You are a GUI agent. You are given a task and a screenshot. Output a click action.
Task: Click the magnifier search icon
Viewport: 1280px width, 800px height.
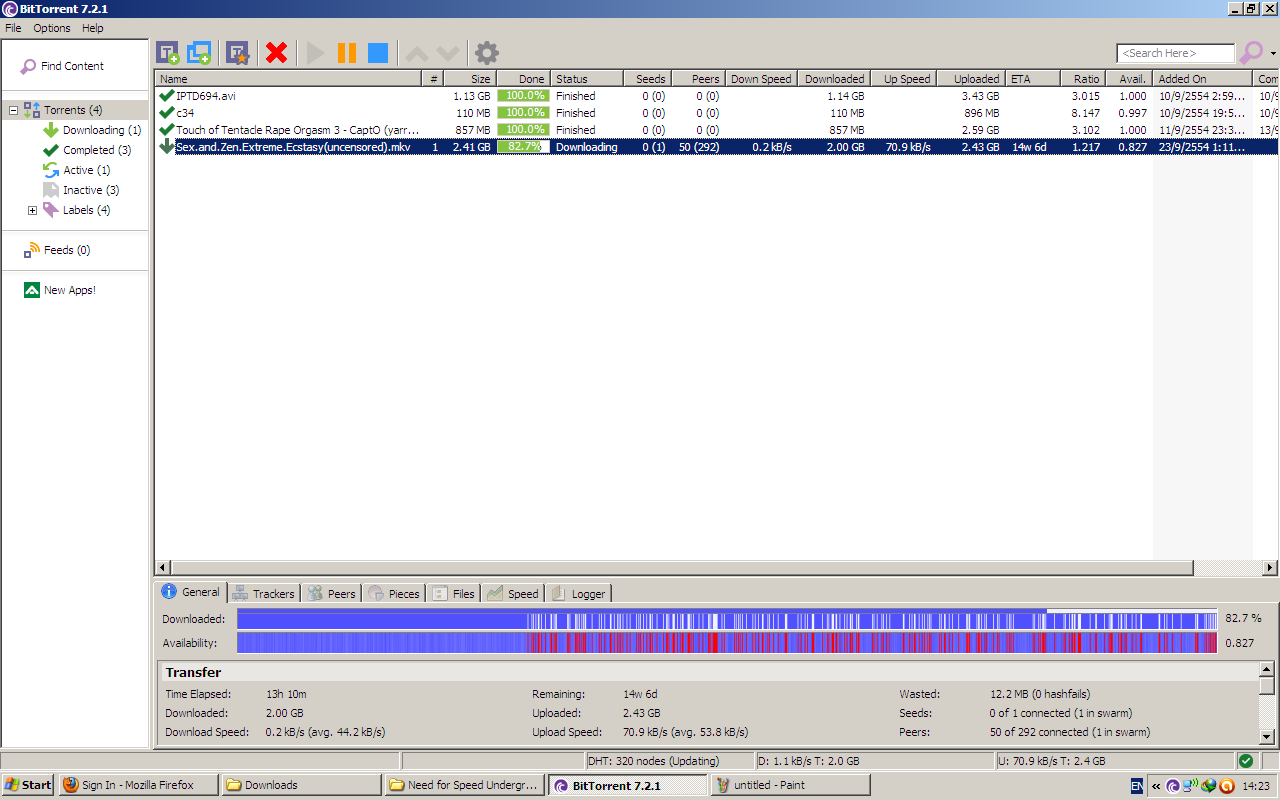coord(1251,53)
